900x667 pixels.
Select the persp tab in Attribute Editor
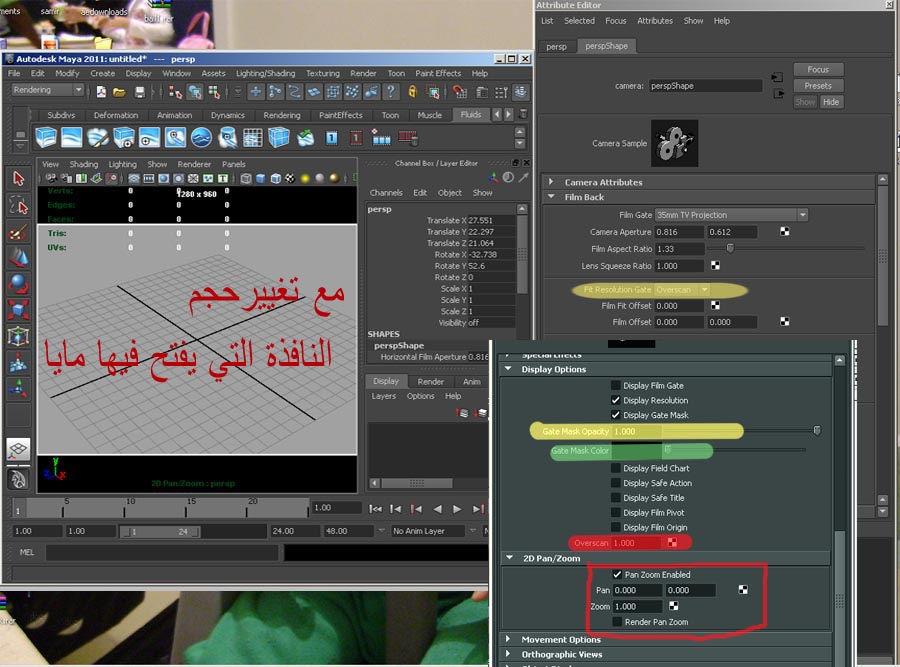[556, 46]
